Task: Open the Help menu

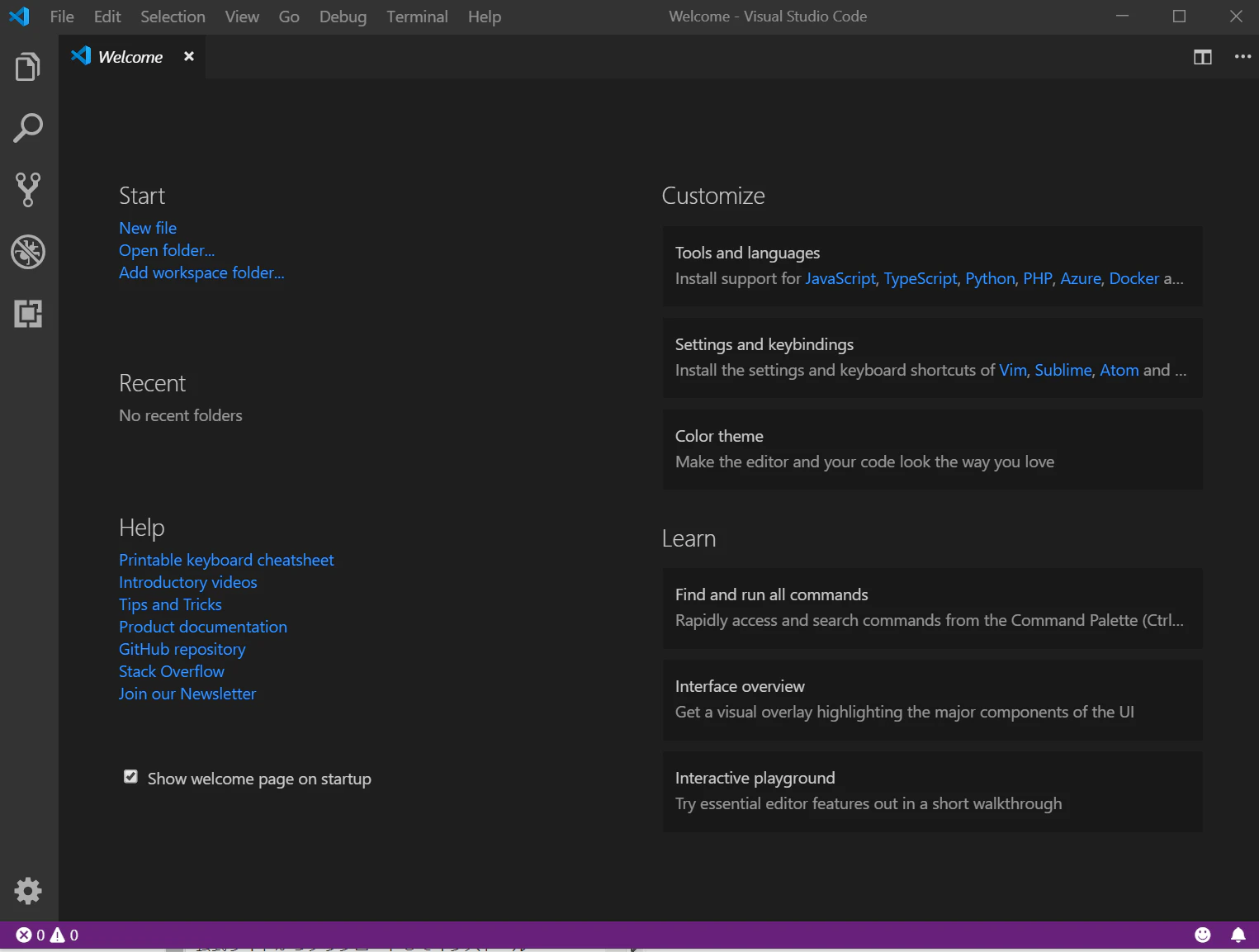Action: click(485, 17)
